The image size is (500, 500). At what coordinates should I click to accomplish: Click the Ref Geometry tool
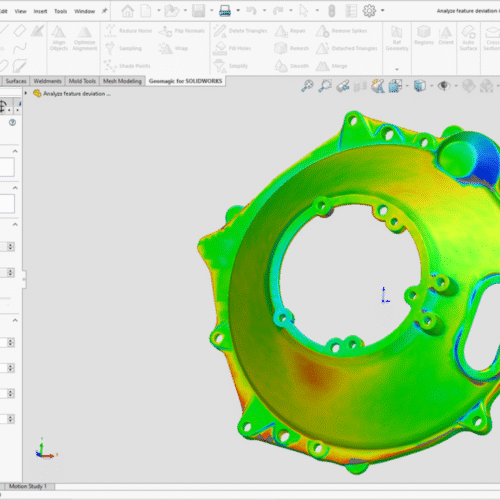397,38
